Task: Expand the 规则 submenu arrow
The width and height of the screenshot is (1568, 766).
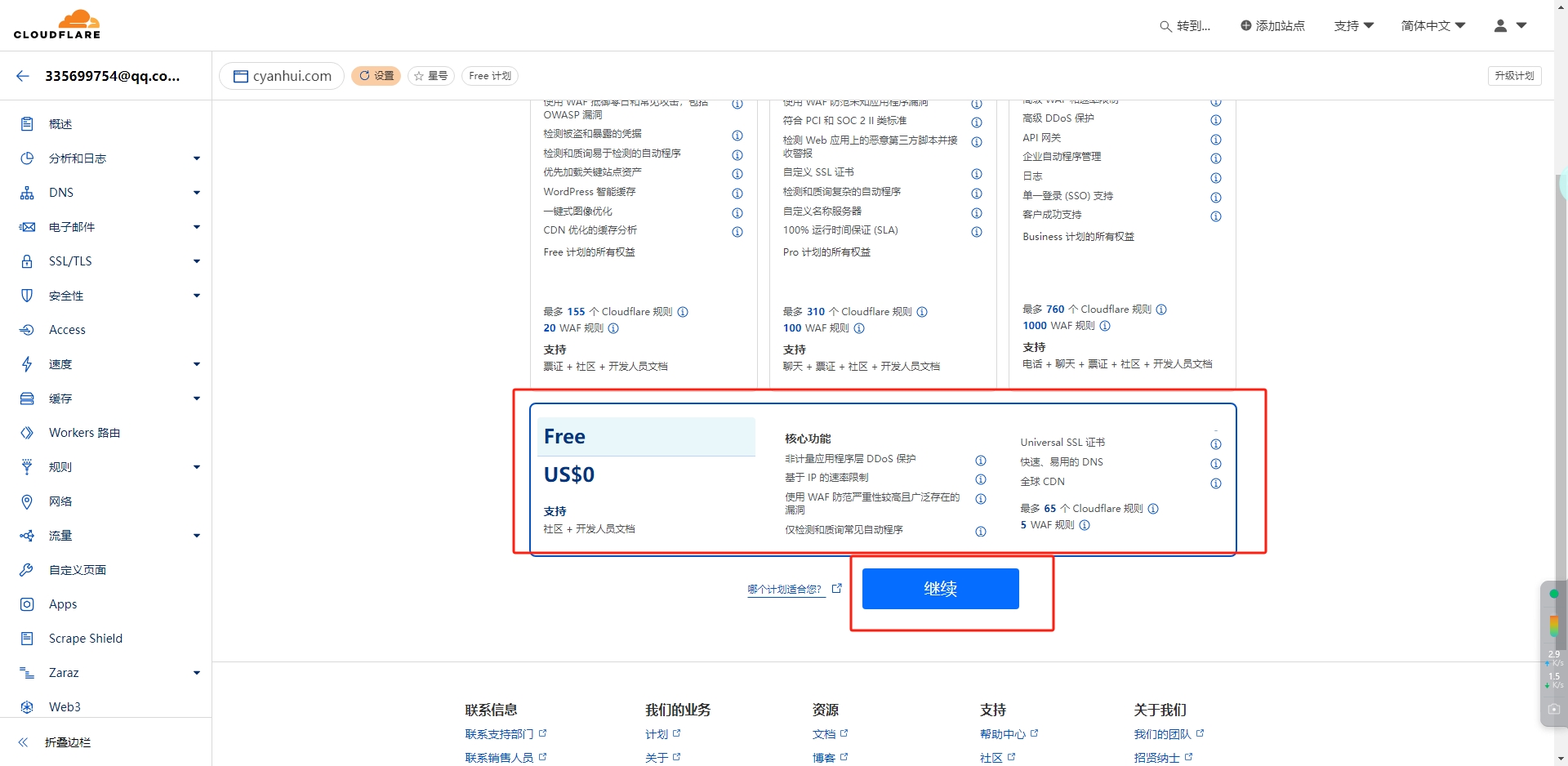Action: (x=197, y=467)
